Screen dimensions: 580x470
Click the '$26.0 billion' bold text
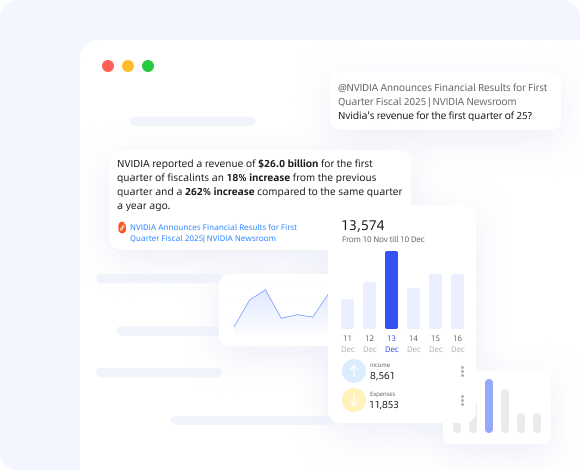(x=288, y=163)
